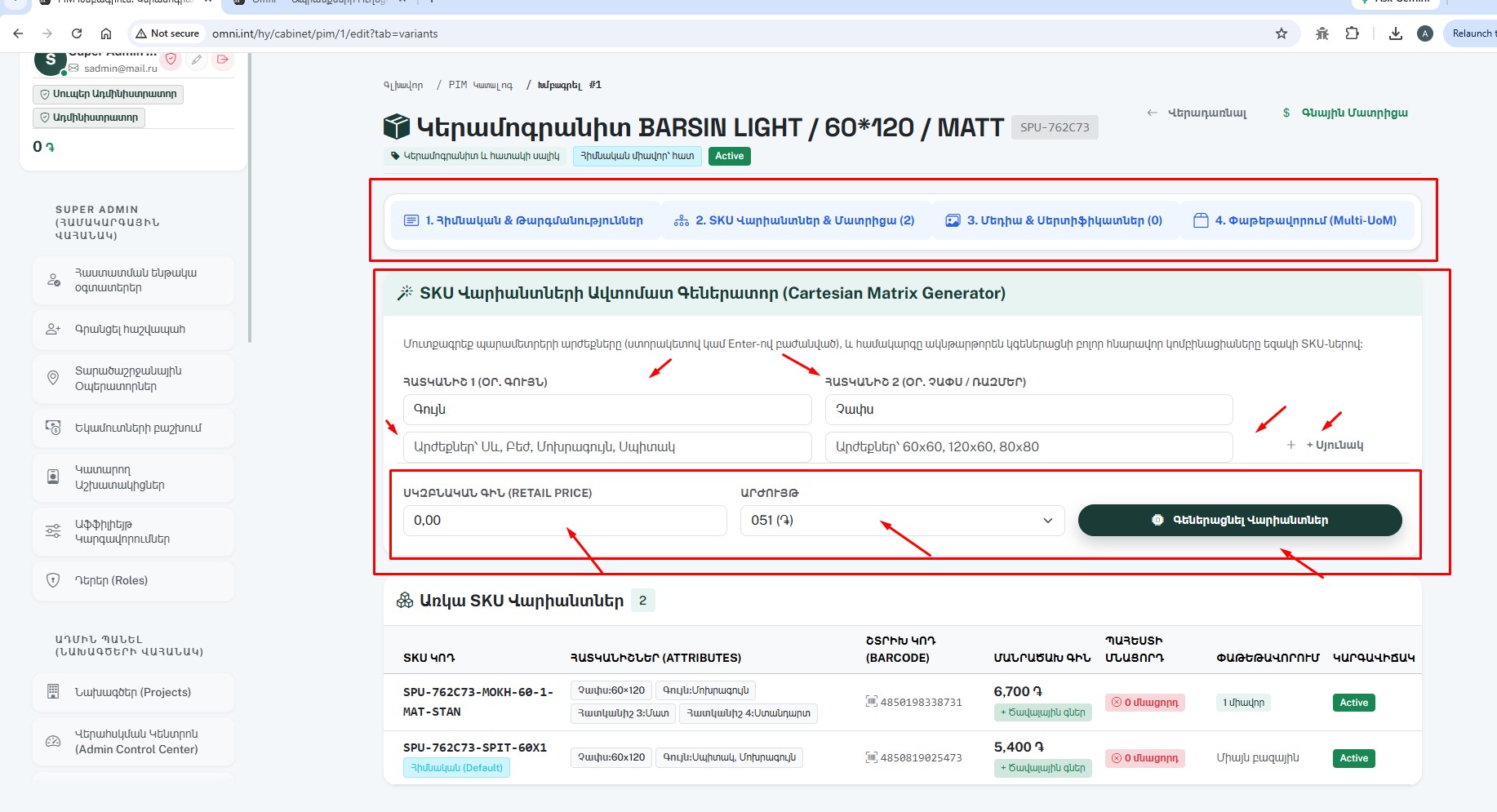The width and height of the screenshot is (1497, 812).
Task: Go back with the browser back arrow
Action: 18,33
